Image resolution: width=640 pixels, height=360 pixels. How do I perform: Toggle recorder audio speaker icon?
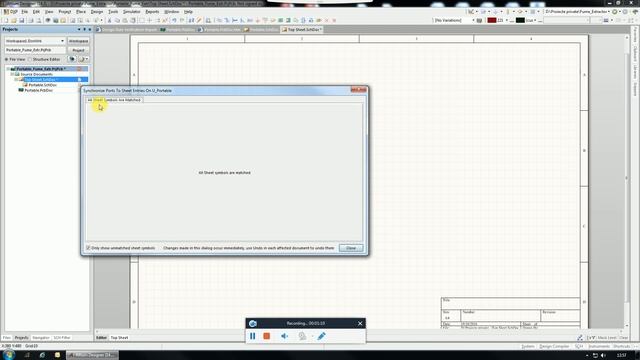click(x=284, y=336)
